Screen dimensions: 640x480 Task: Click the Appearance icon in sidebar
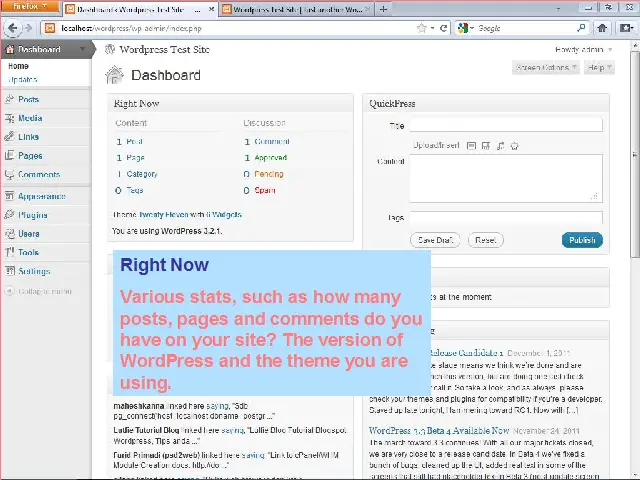(x=9, y=196)
